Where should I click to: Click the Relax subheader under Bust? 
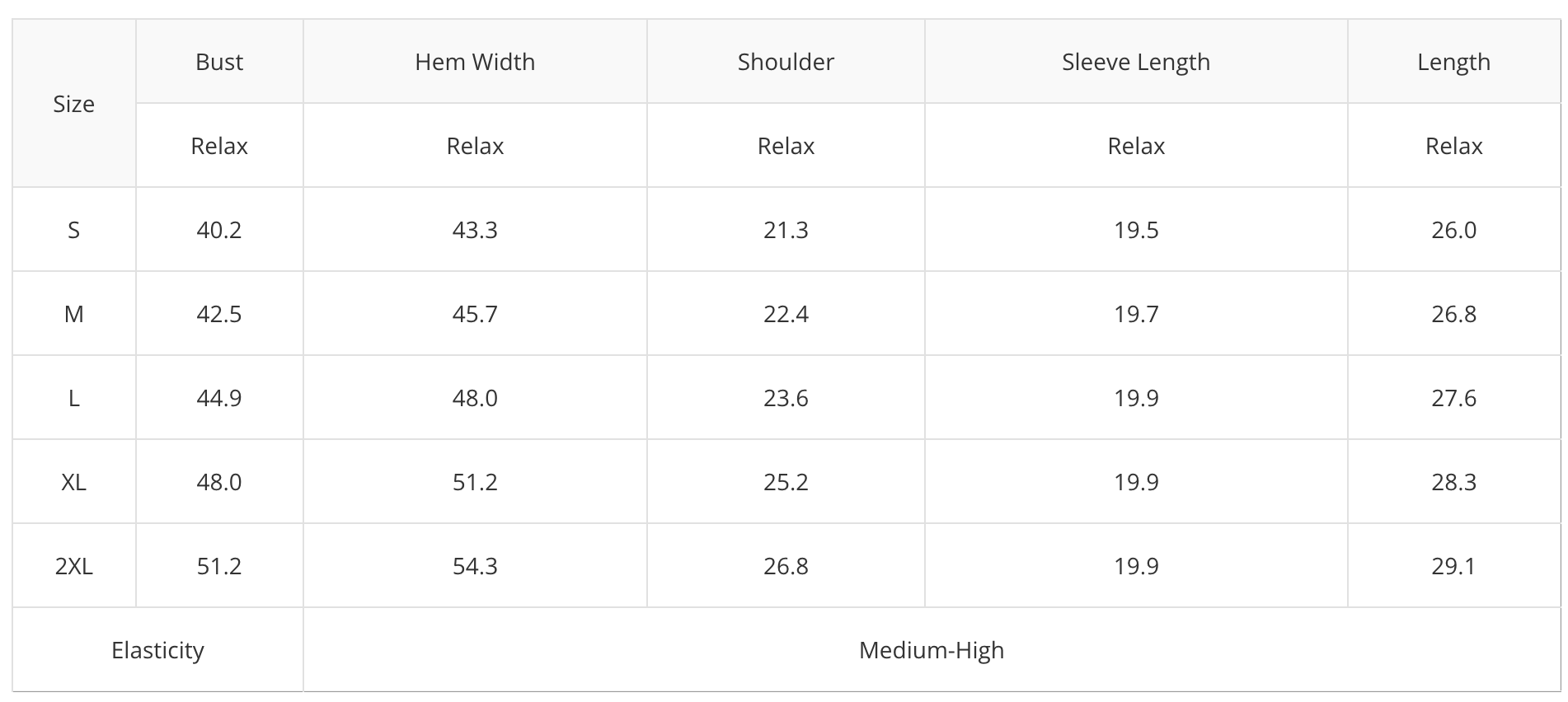point(219,146)
